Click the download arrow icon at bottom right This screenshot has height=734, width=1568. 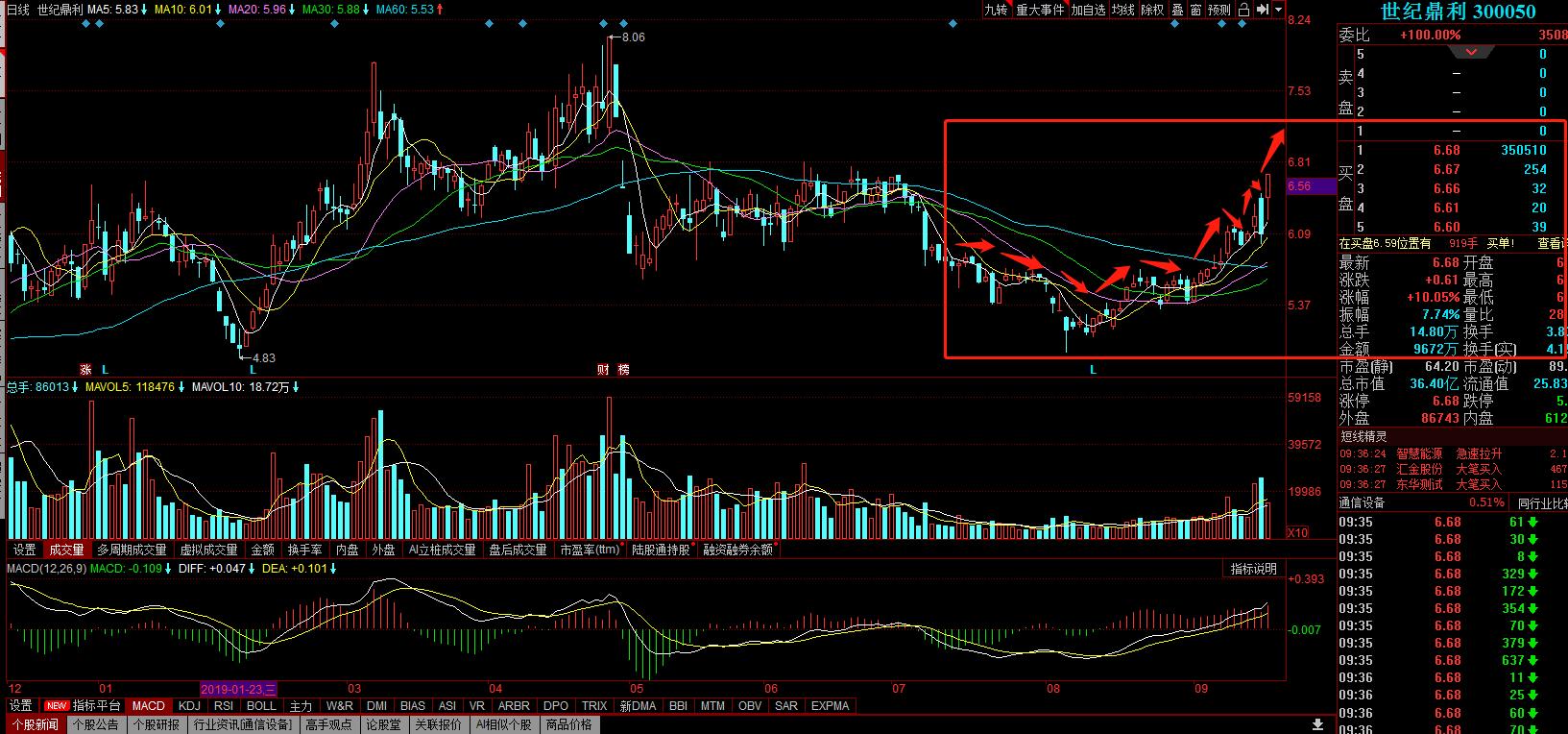pos(1318,724)
